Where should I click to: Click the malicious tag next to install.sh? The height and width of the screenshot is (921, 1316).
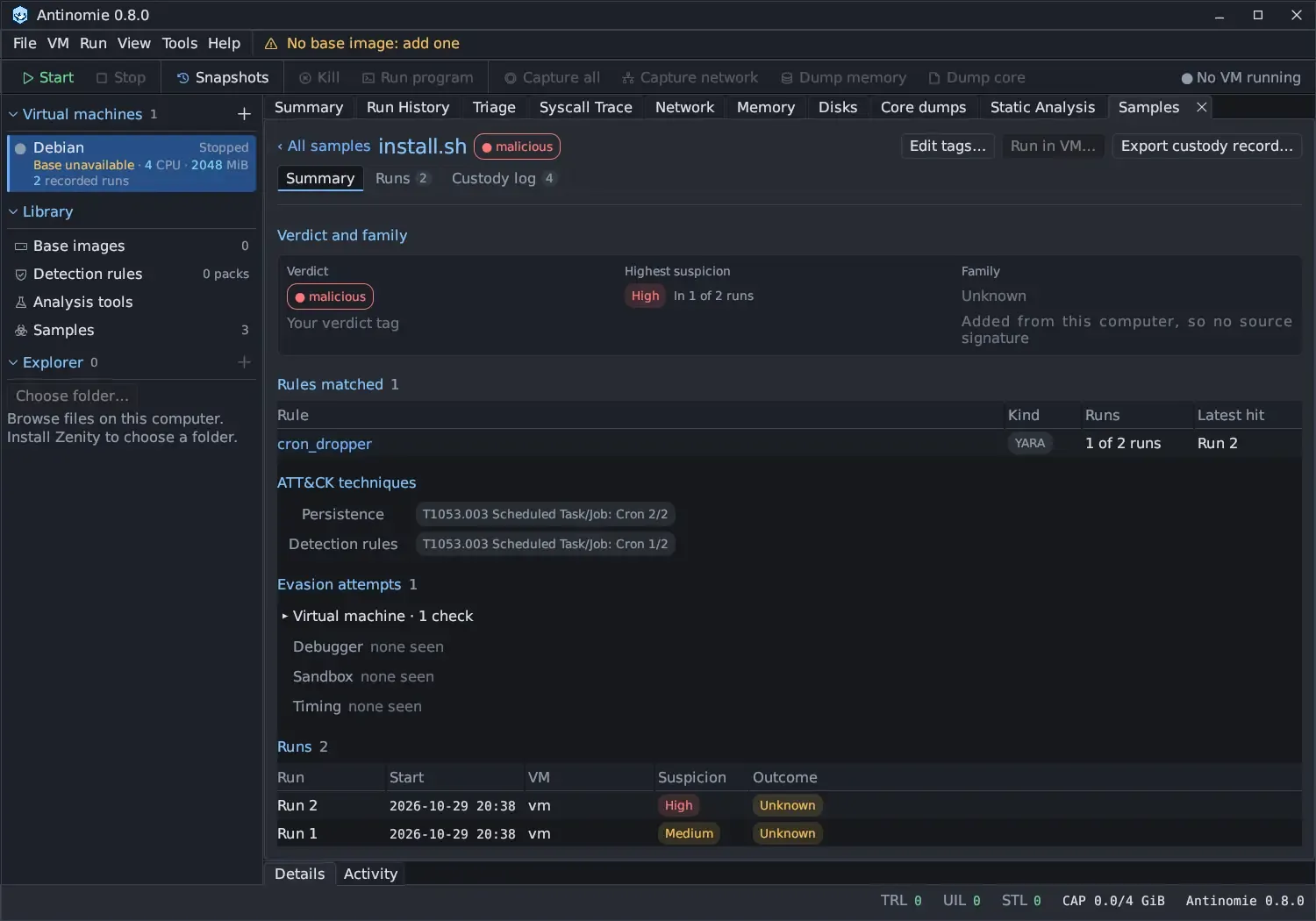click(517, 146)
